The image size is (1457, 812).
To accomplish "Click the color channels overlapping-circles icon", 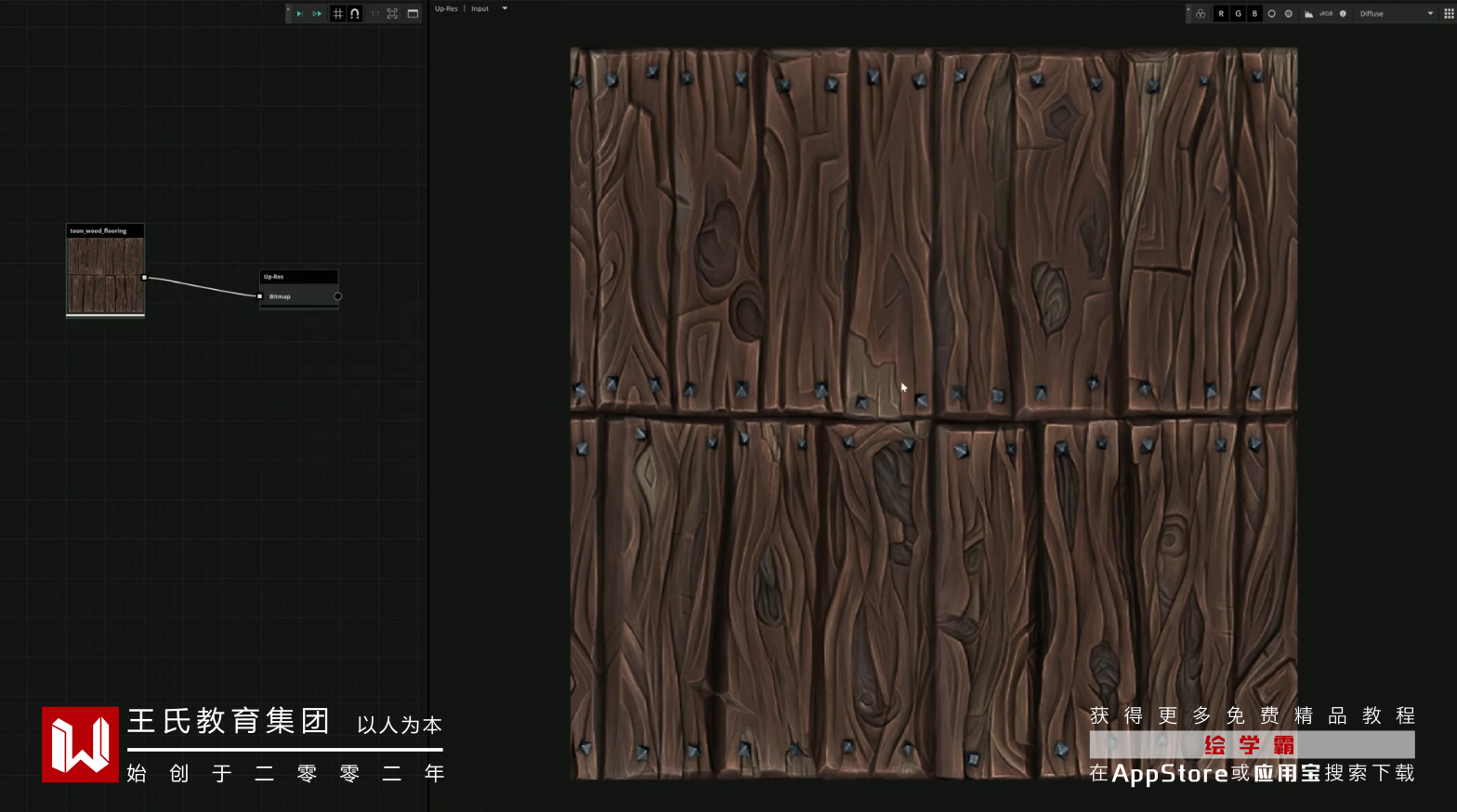I will [1201, 14].
